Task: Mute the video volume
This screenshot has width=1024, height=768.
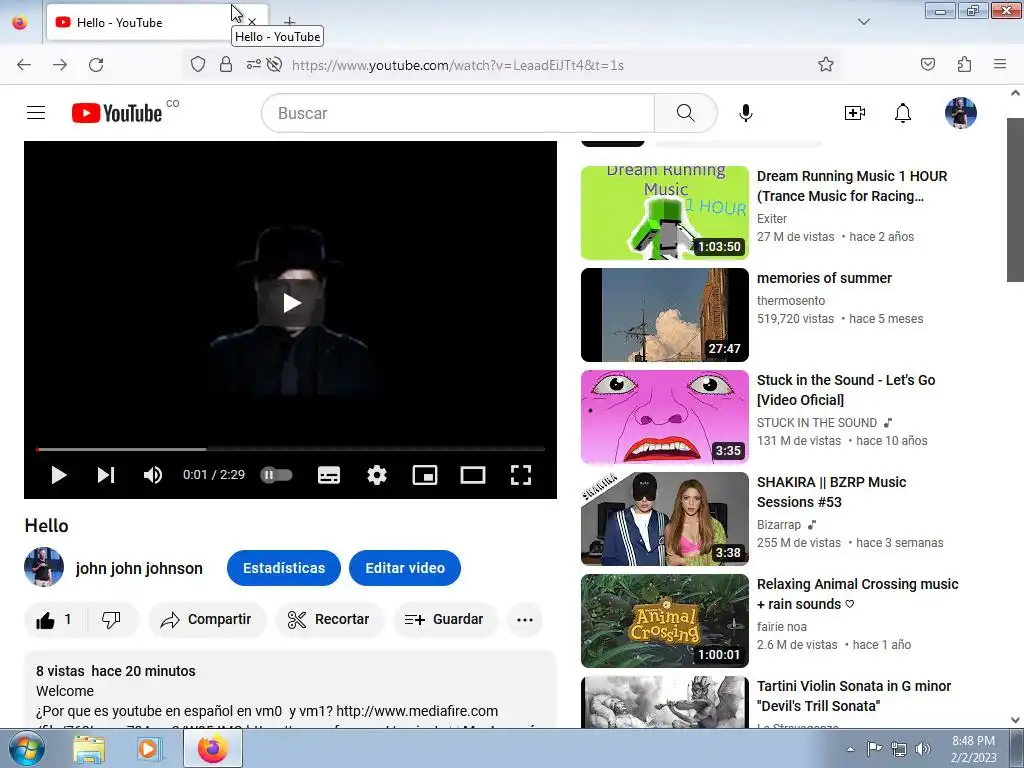Action: tap(153, 475)
